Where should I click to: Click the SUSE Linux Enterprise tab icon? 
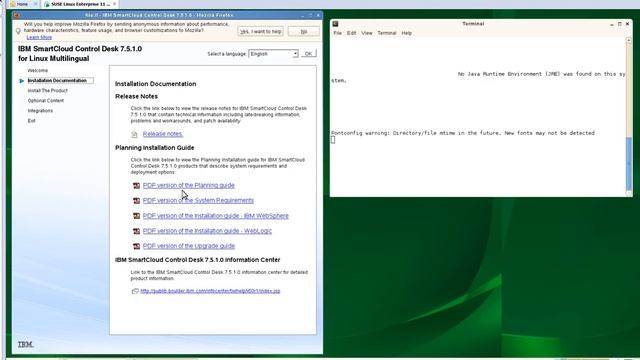tap(47, 4)
